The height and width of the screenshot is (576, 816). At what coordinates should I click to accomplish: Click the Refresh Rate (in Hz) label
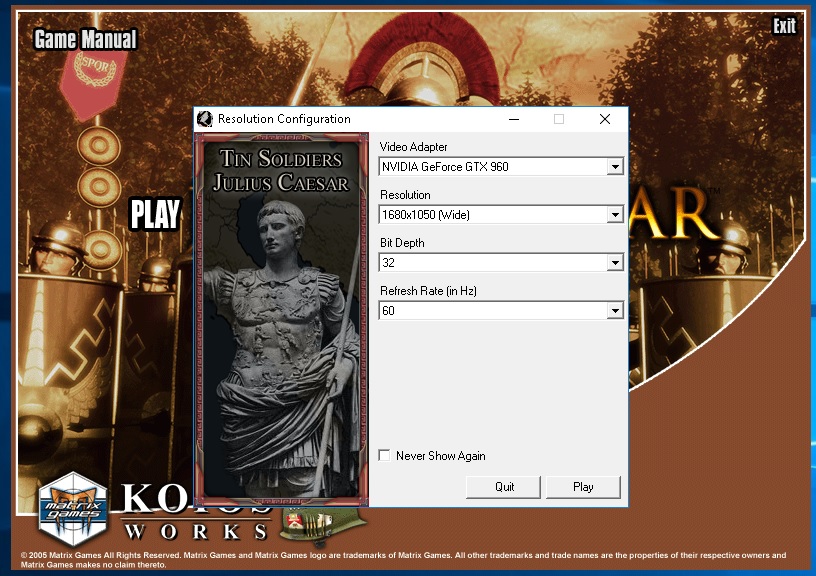(428, 291)
